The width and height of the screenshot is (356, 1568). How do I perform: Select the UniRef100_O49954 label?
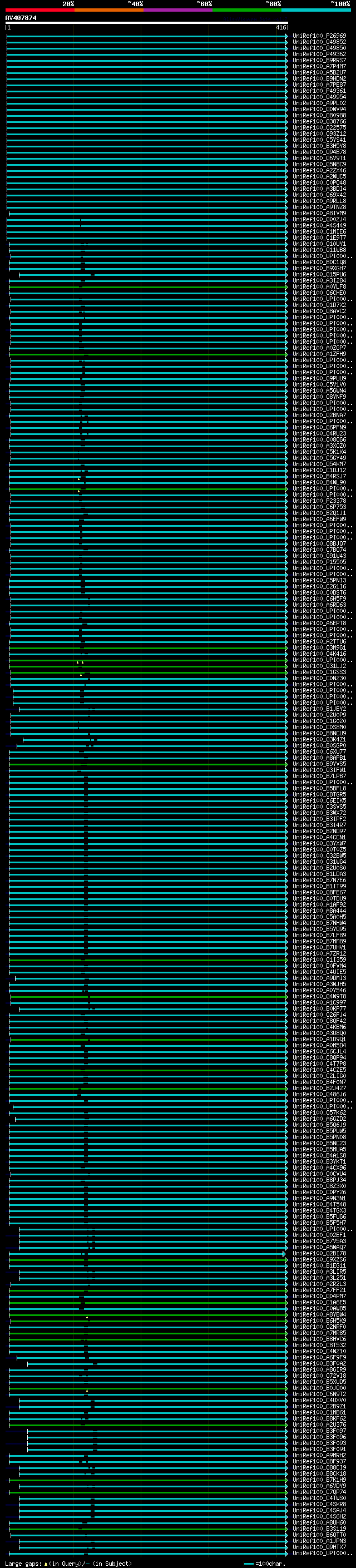point(319,97)
